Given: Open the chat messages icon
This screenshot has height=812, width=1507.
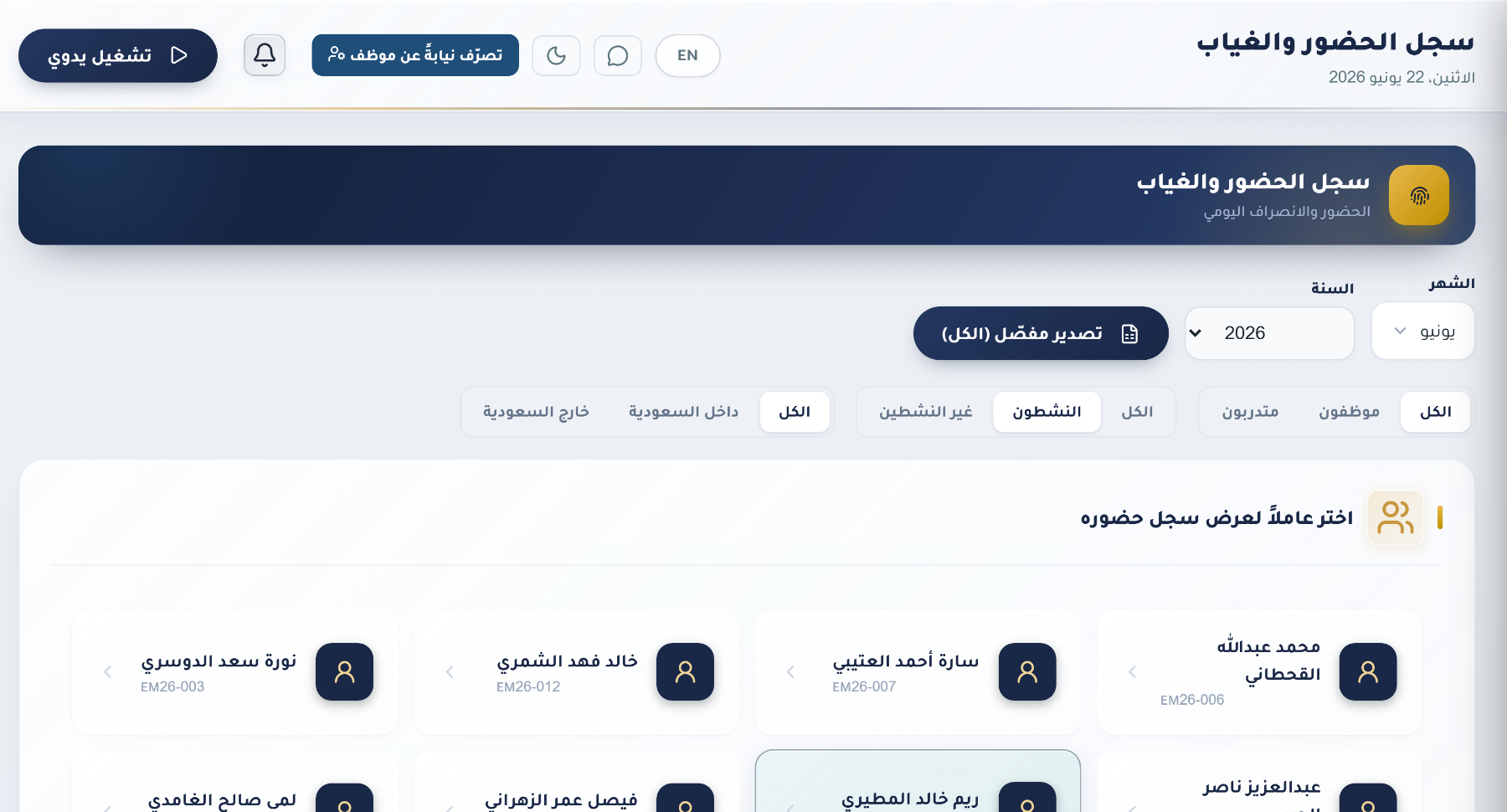Looking at the screenshot, I should point(618,55).
